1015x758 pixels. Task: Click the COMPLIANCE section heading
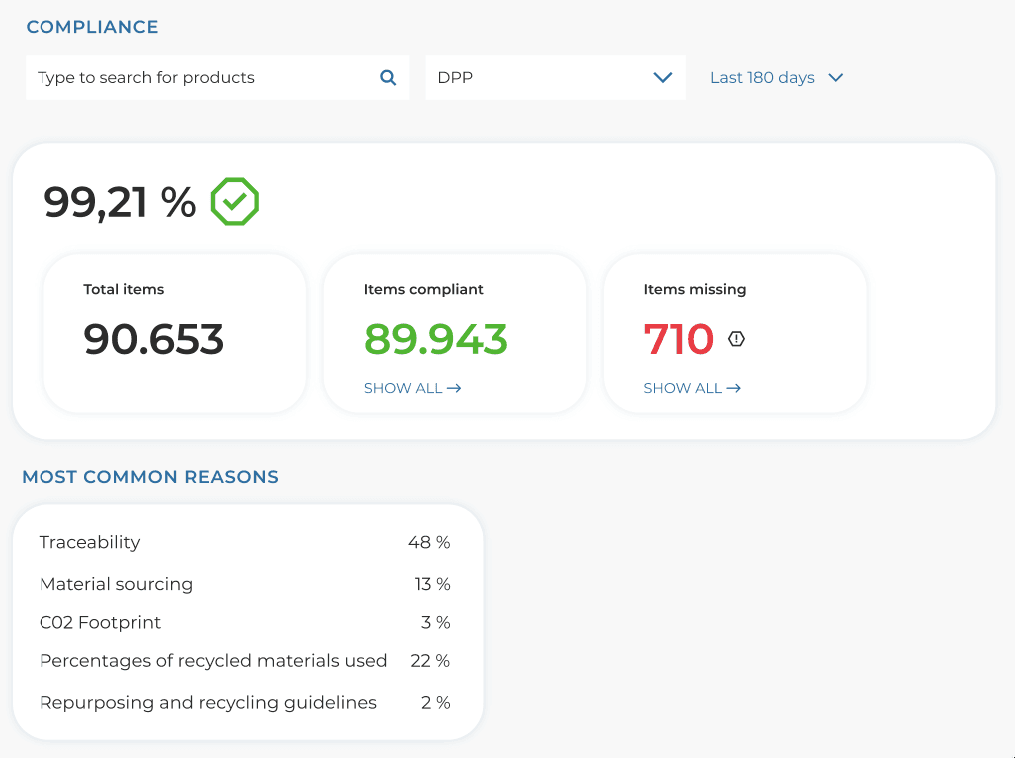[x=92, y=27]
